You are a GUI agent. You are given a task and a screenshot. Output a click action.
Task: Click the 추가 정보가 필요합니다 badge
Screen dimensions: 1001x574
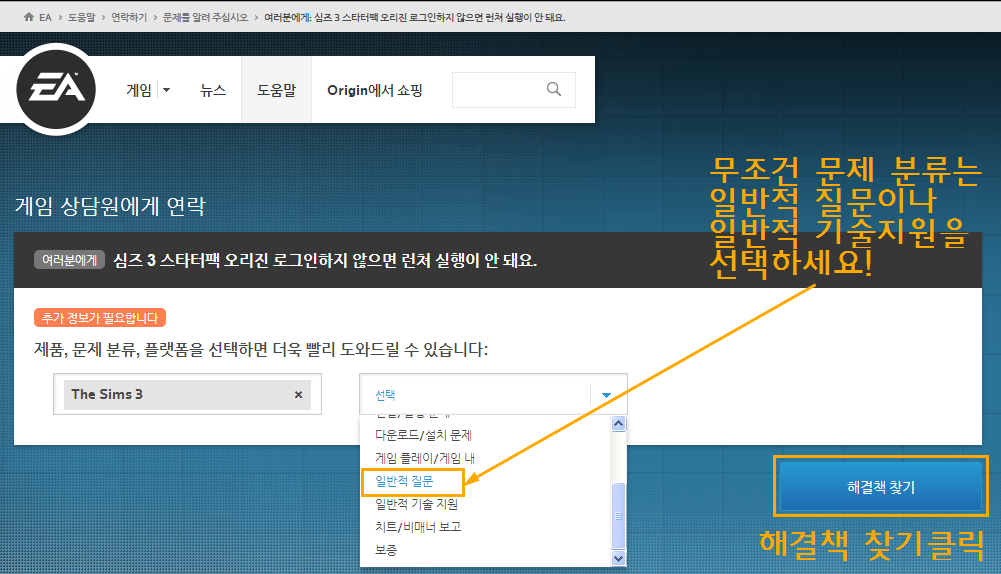point(100,317)
